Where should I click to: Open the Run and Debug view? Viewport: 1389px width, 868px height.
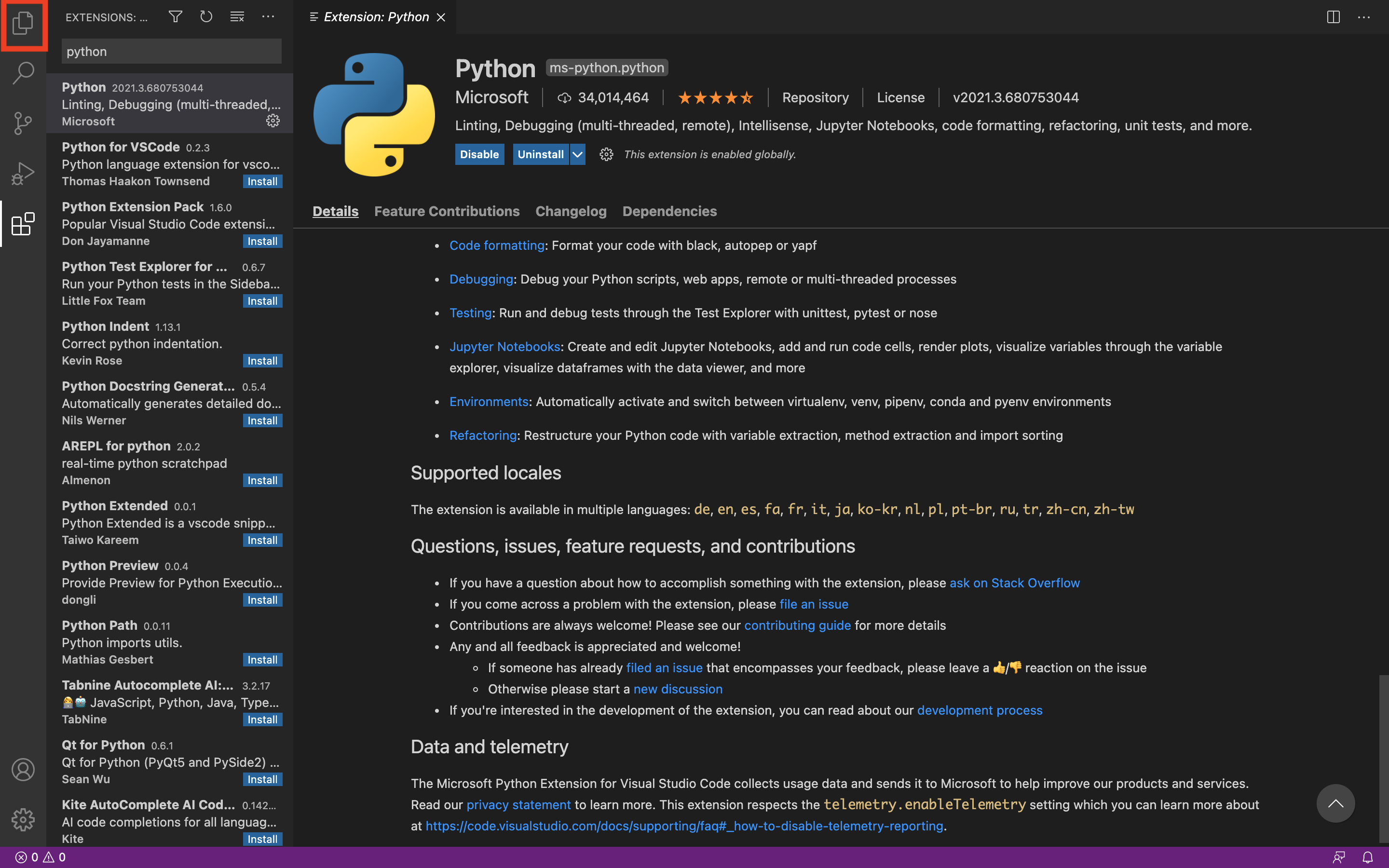(x=23, y=173)
